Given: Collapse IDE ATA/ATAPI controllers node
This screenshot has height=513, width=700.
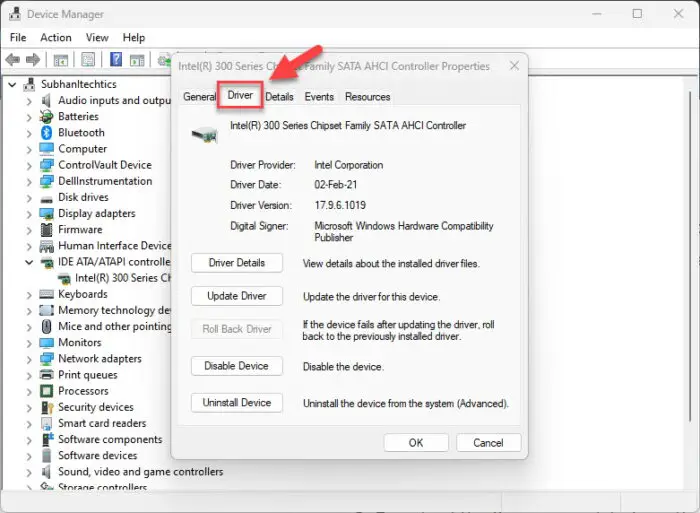Looking at the screenshot, I should coord(29,262).
